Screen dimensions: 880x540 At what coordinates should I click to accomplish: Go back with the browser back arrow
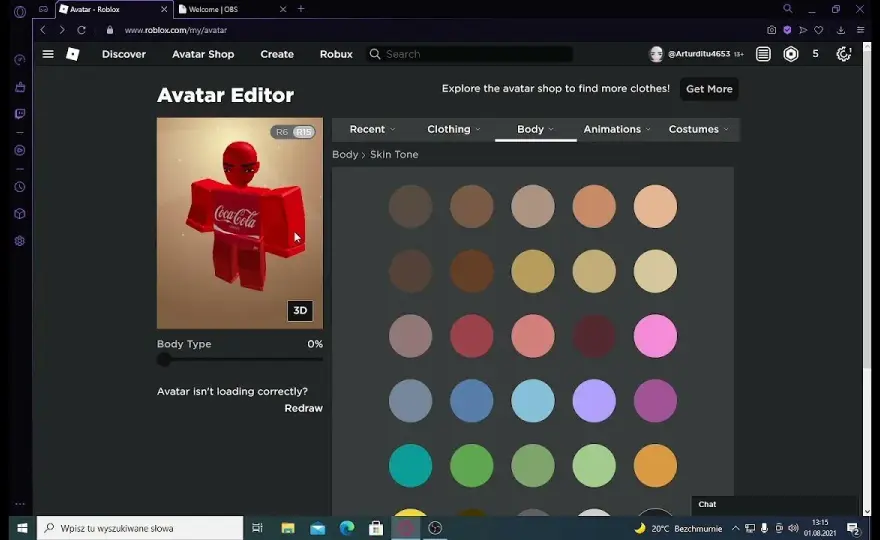click(43, 30)
